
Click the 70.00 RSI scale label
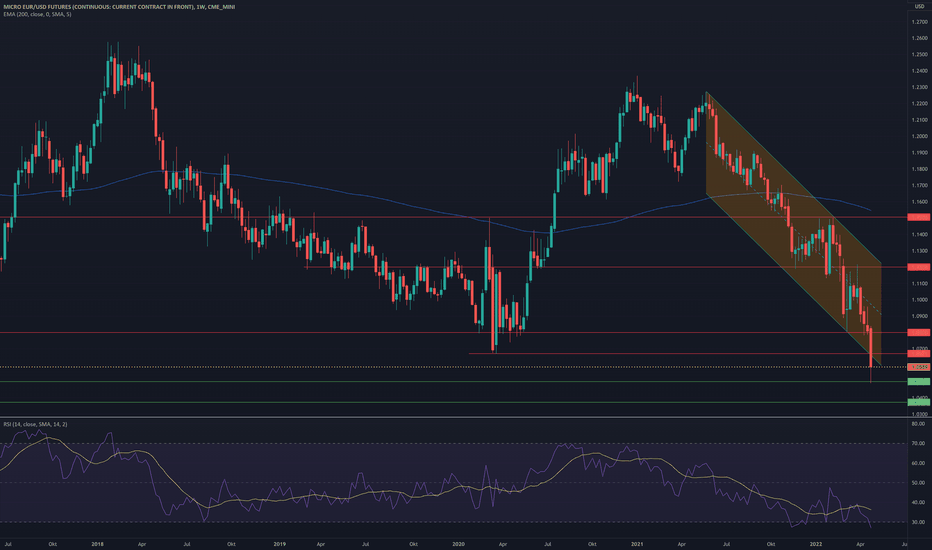click(918, 444)
